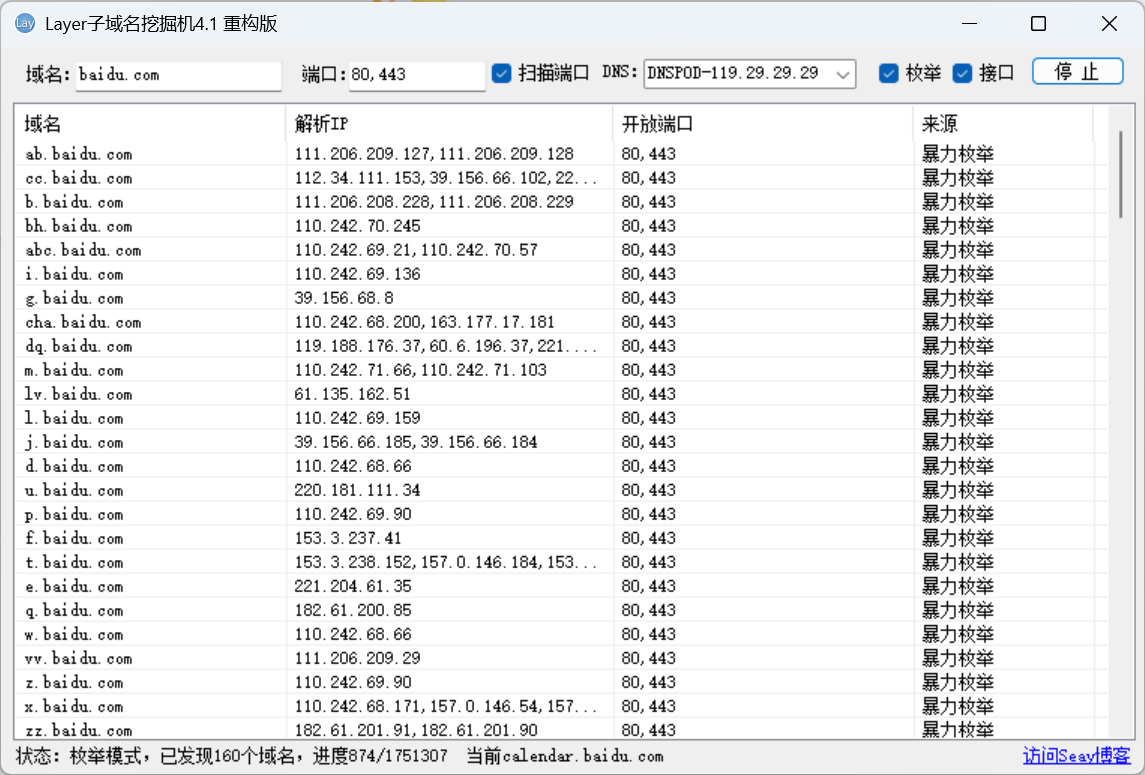
Task: Click IP 110.242.69.159
Action: [357, 418]
